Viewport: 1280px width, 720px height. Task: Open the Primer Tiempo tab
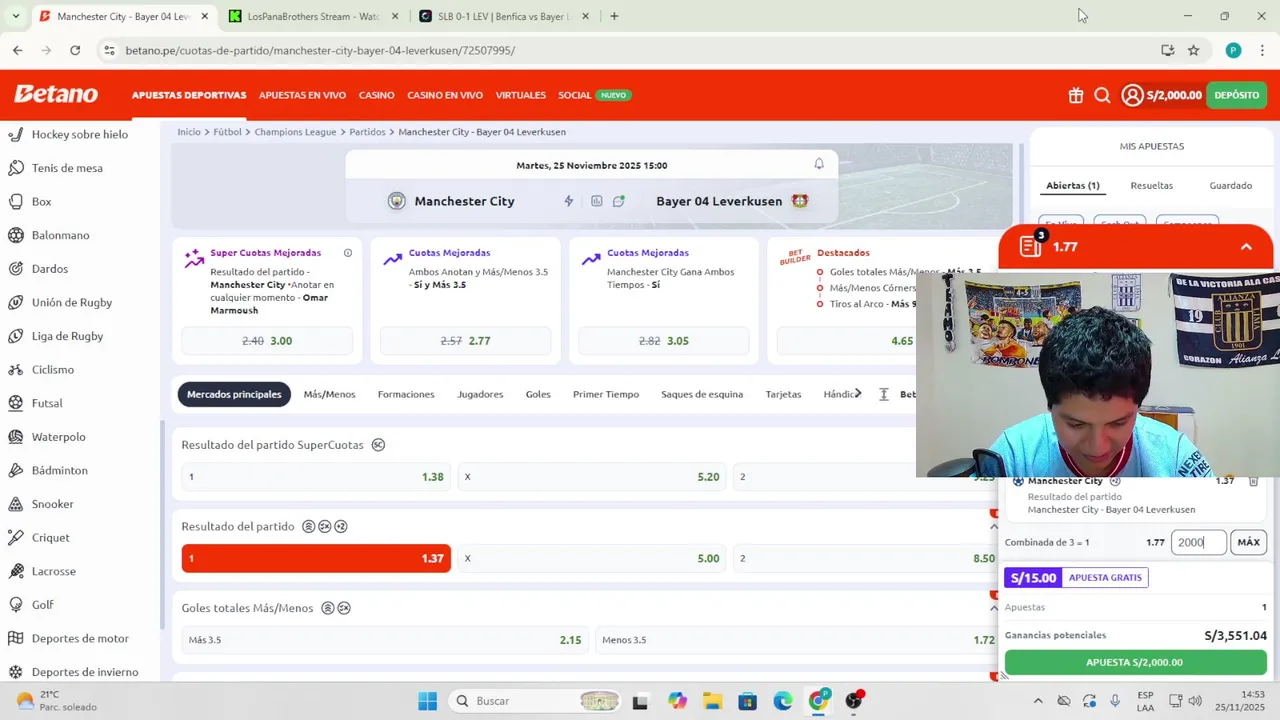tap(606, 394)
